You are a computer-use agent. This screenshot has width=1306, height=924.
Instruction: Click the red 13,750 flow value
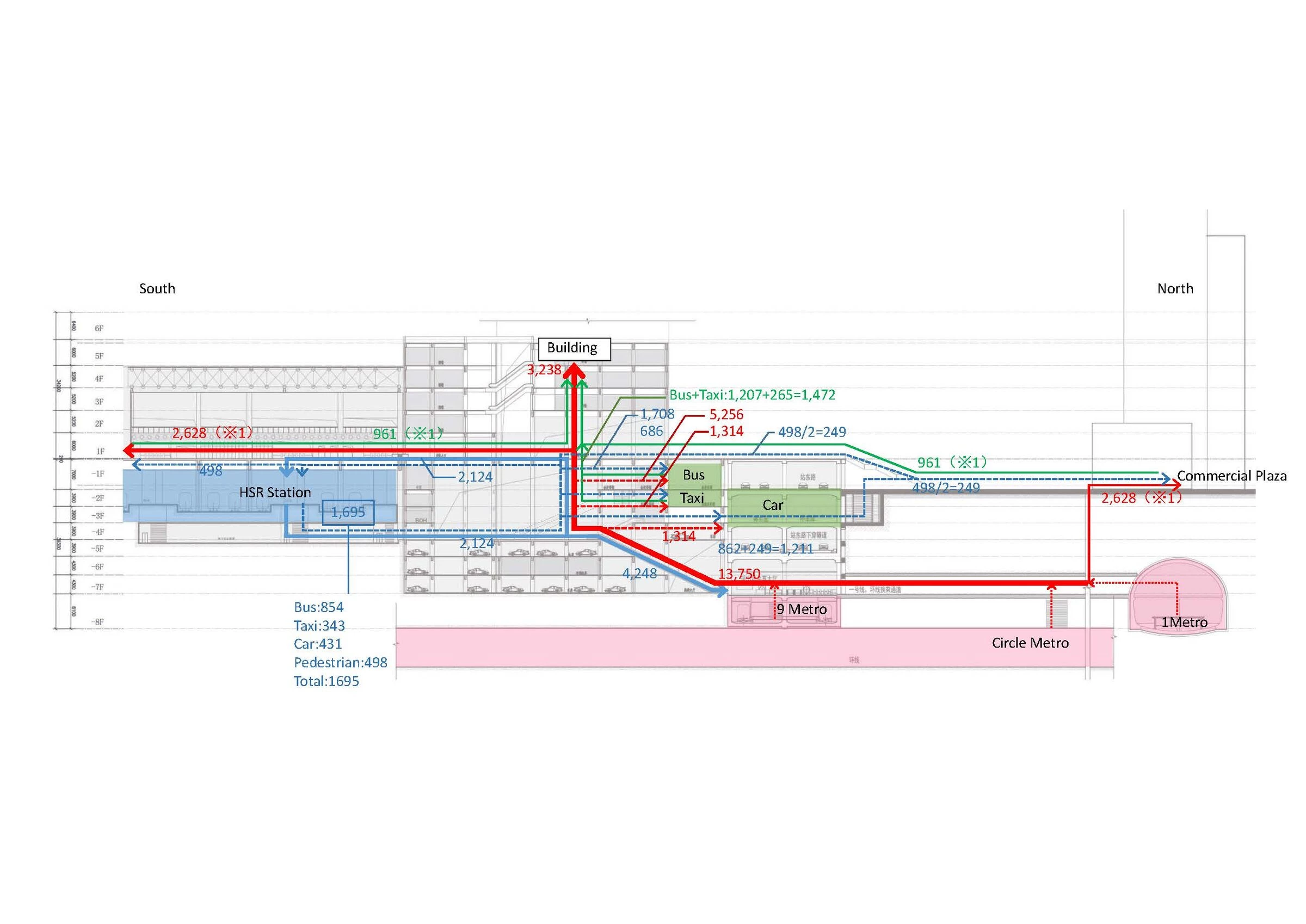739,574
